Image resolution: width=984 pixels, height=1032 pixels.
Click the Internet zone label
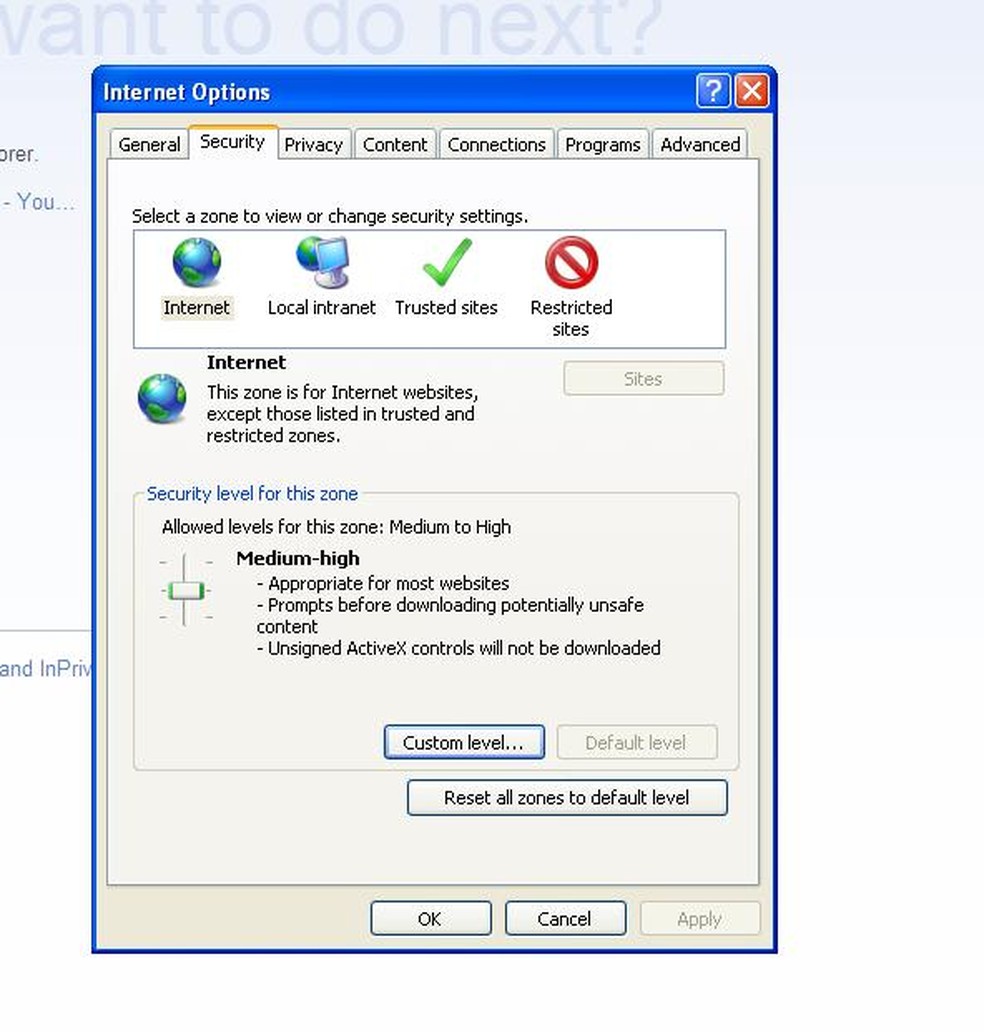pos(196,307)
